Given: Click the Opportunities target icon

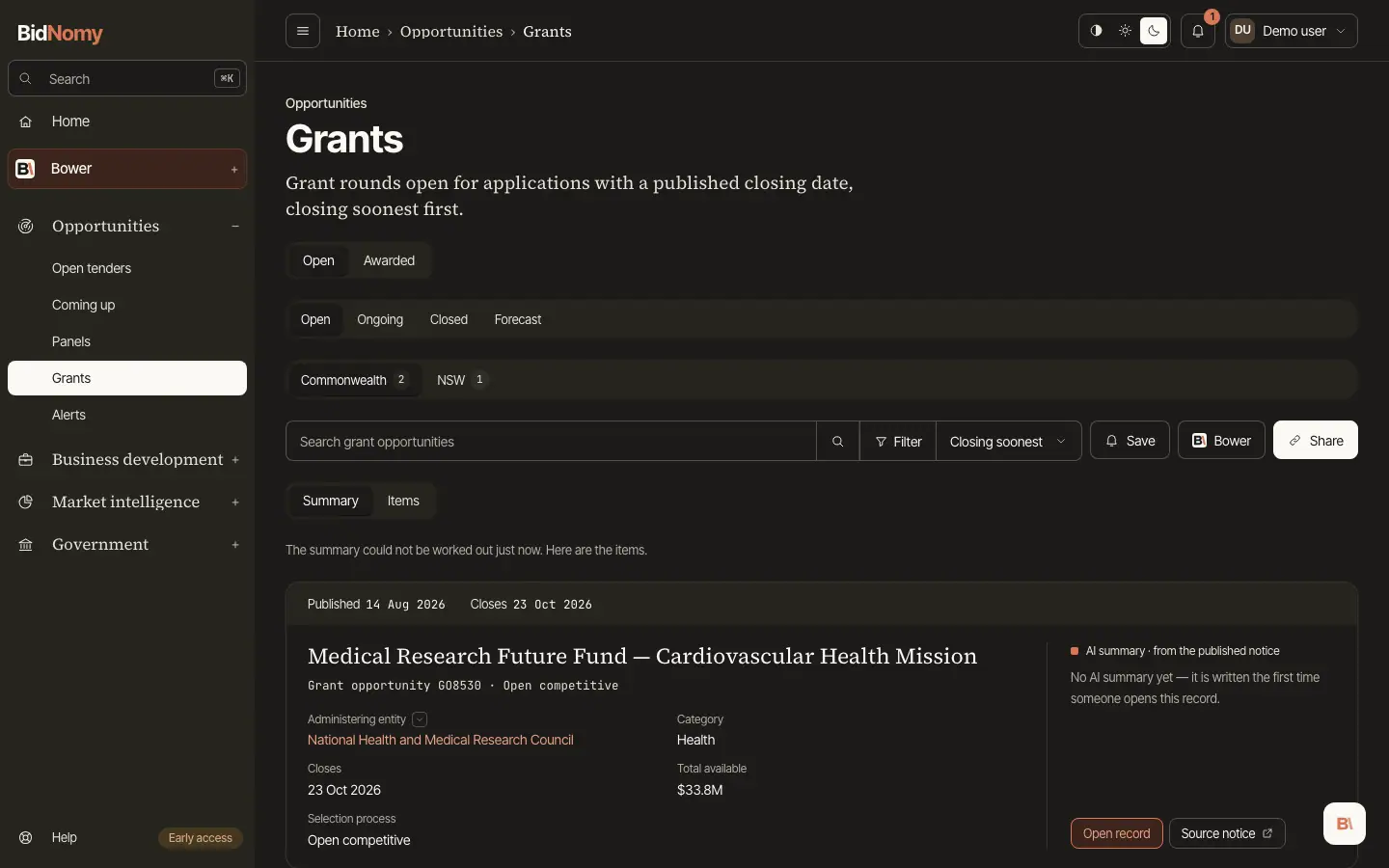Looking at the screenshot, I should point(26,226).
